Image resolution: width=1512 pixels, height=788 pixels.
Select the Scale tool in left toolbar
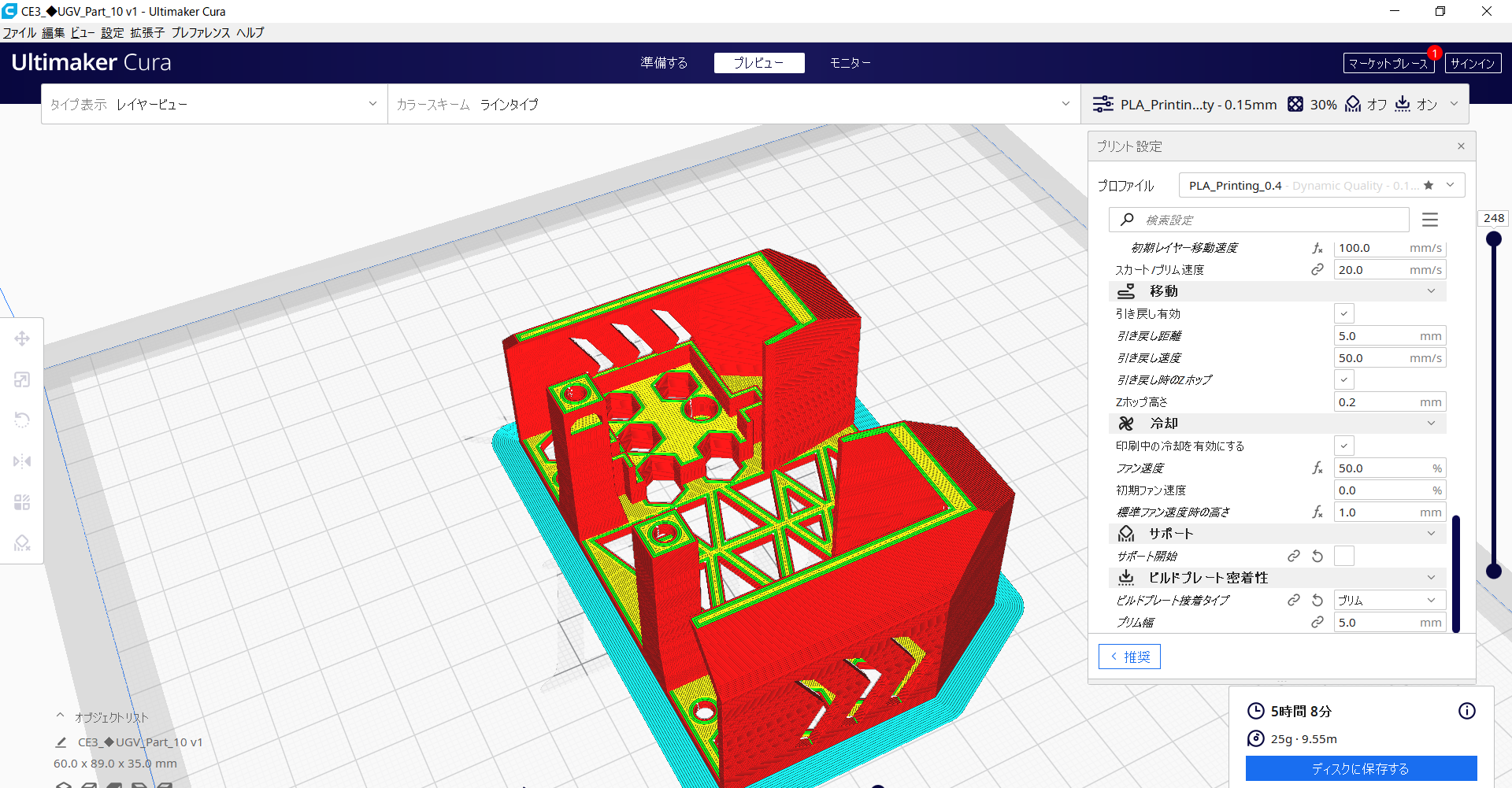(x=22, y=379)
